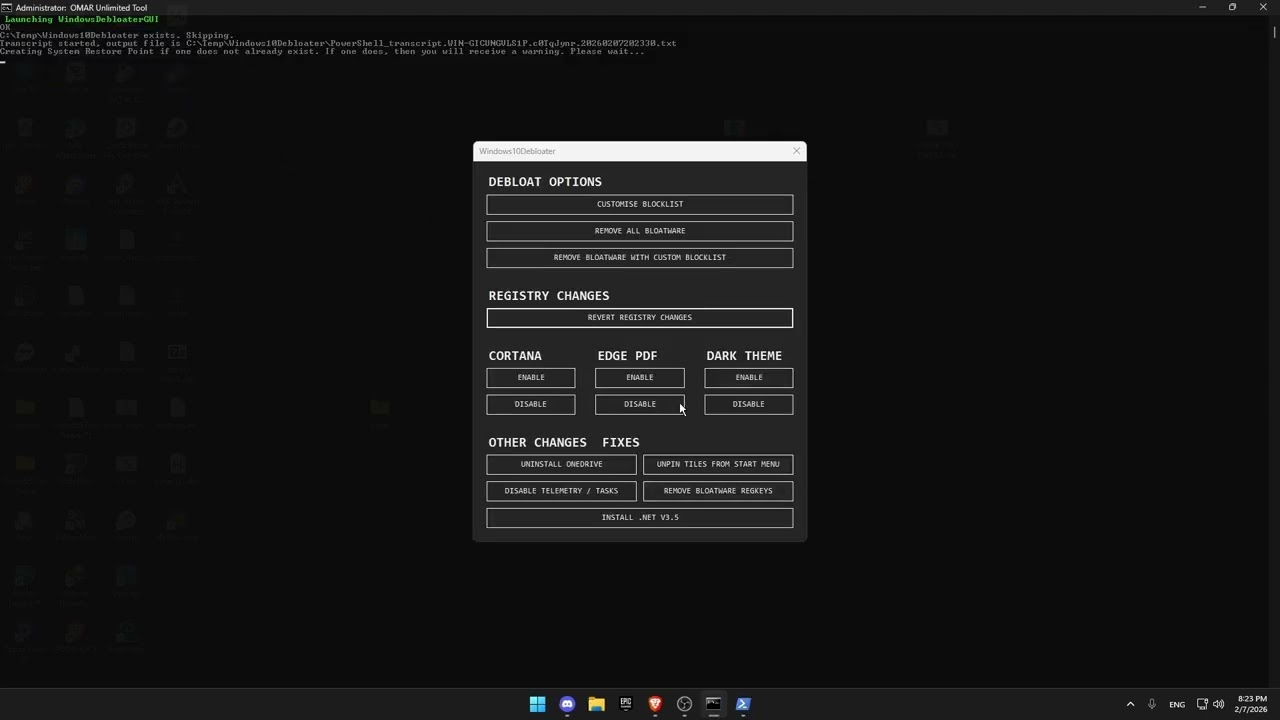The image size is (1280, 720).
Task: Enable Dark Theme
Action: pos(749,377)
